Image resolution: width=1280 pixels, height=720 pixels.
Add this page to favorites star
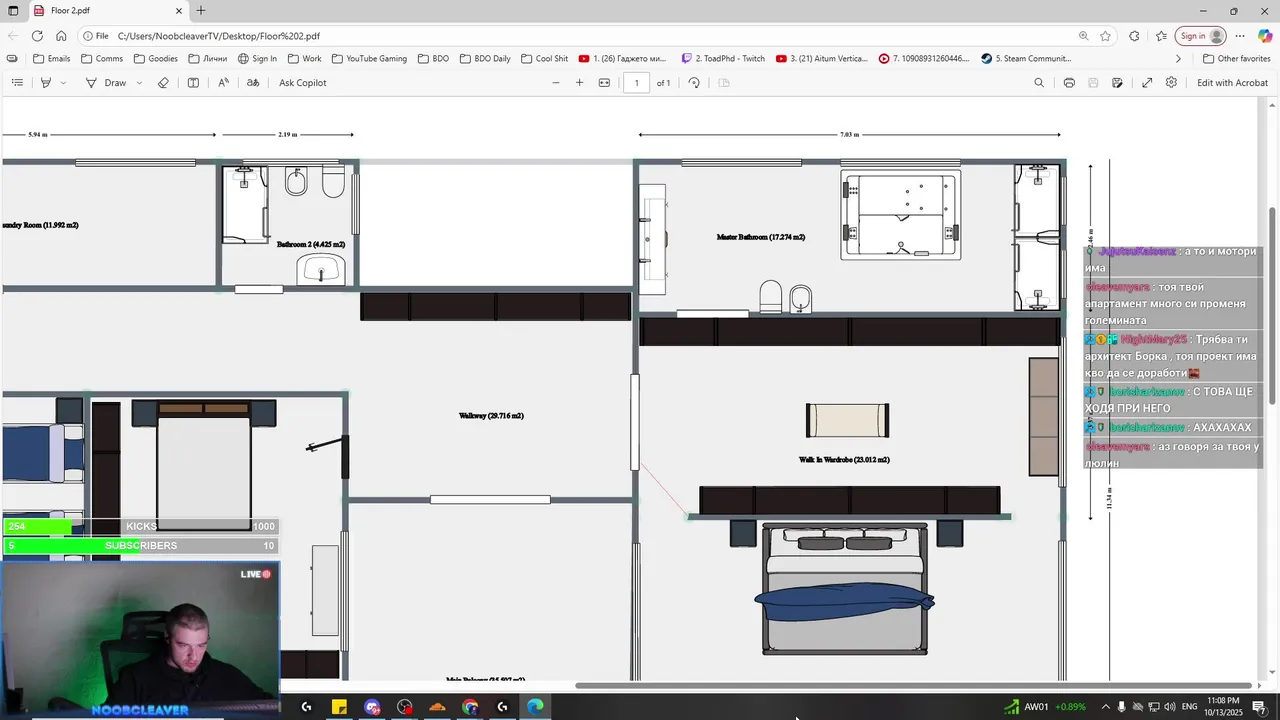pos(1105,36)
